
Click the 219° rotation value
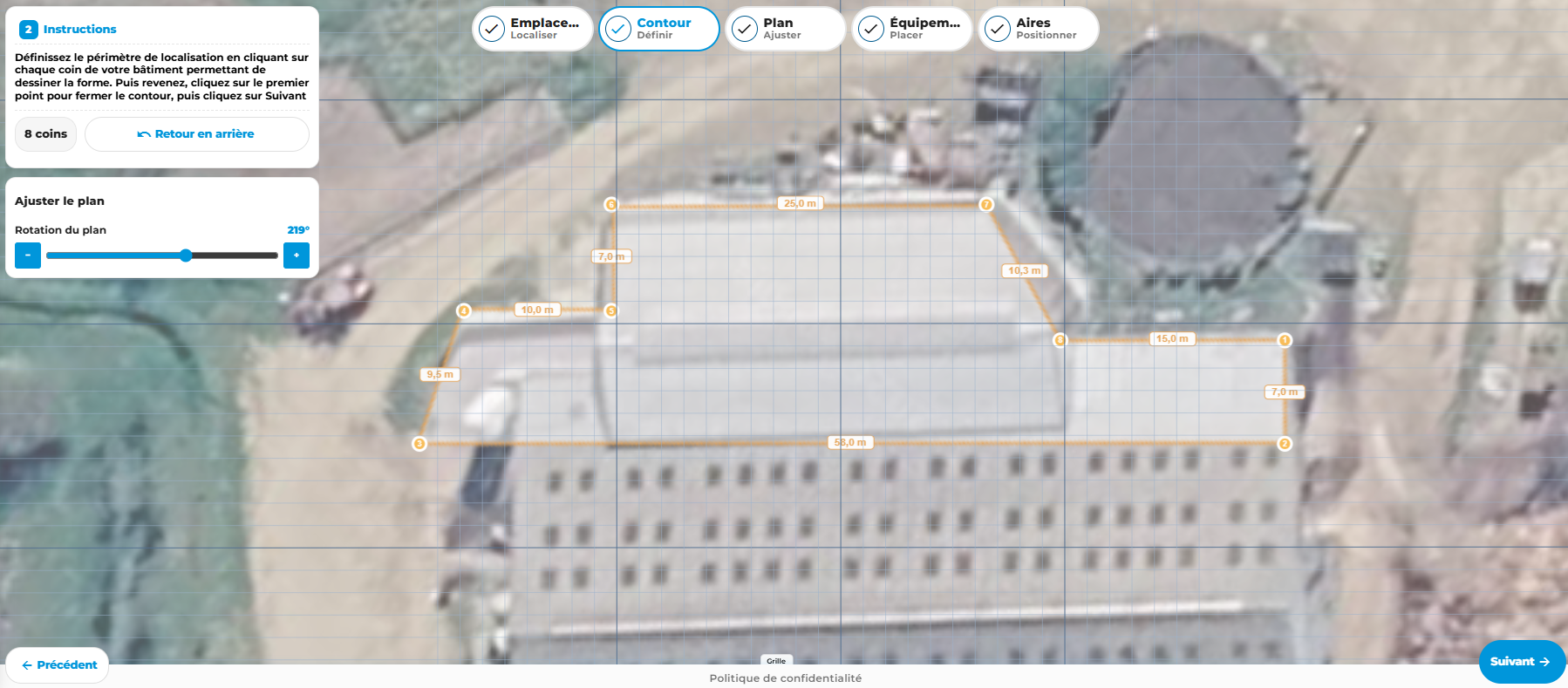pyautogui.click(x=298, y=230)
